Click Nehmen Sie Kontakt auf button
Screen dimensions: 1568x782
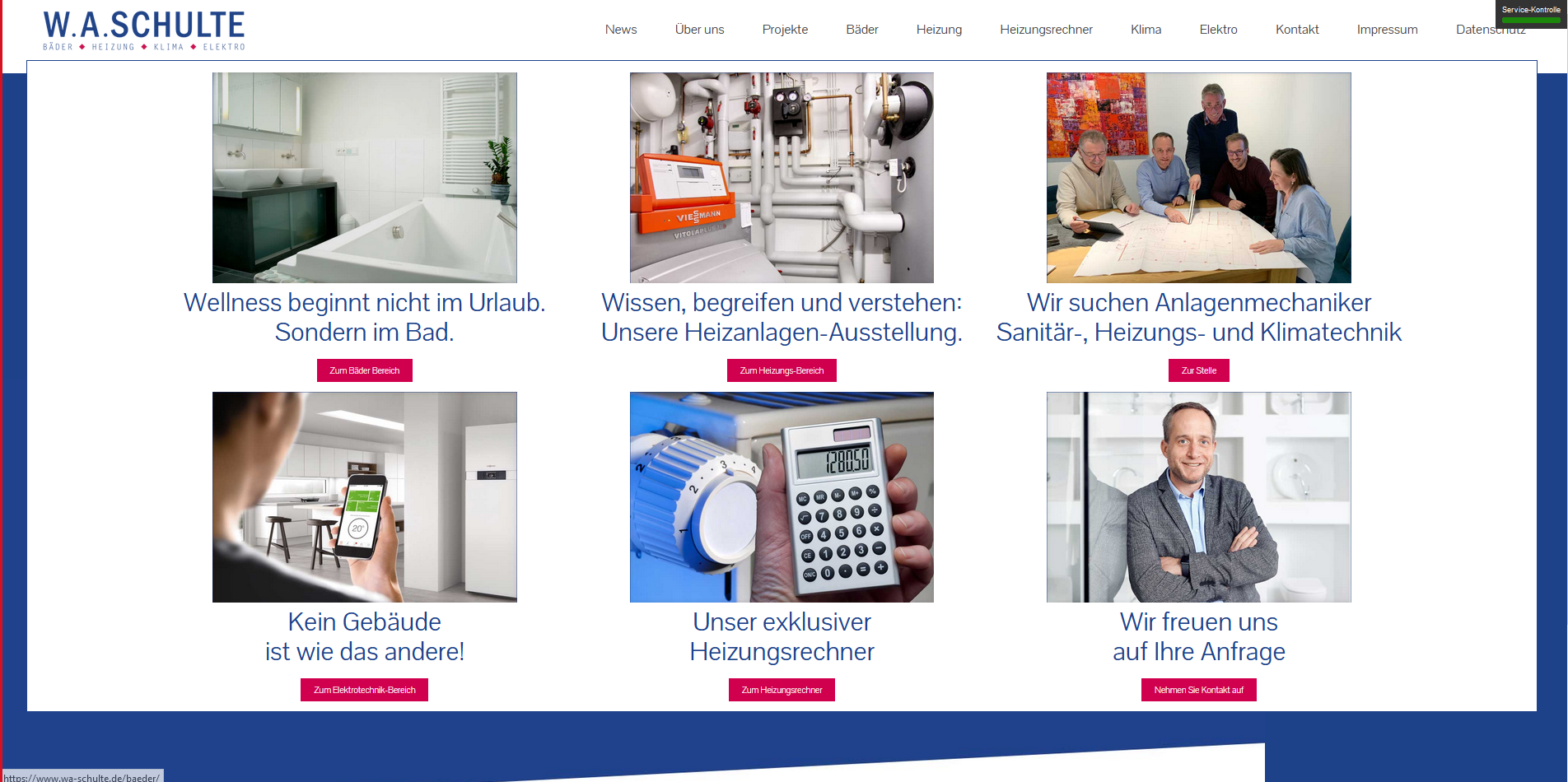(1199, 690)
